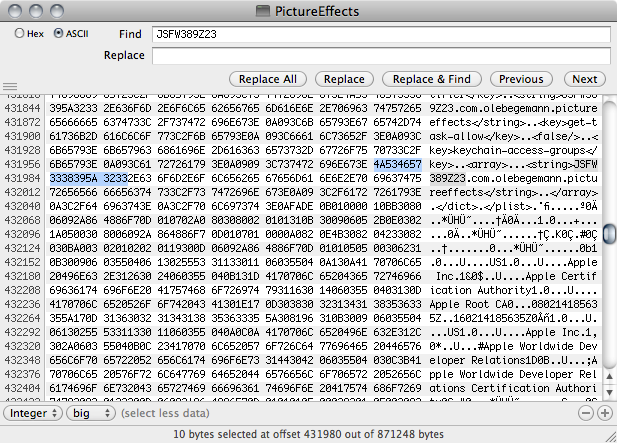Click the scrollbar down arrow
Image resolution: width=617 pixels, height=443 pixels.
click(x=608, y=392)
